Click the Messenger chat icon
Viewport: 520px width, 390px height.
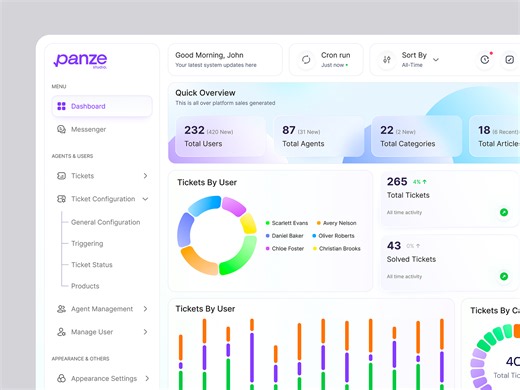pyautogui.click(x=61, y=129)
